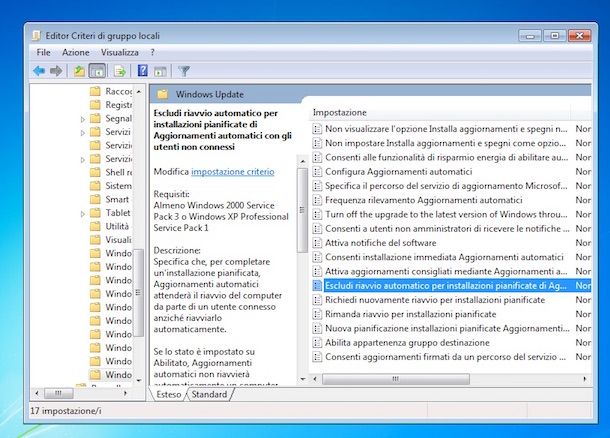Click the policy icon beside Configura Aggiornamenti automatici
Viewport: 610px width, 438px height.
[317, 172]
